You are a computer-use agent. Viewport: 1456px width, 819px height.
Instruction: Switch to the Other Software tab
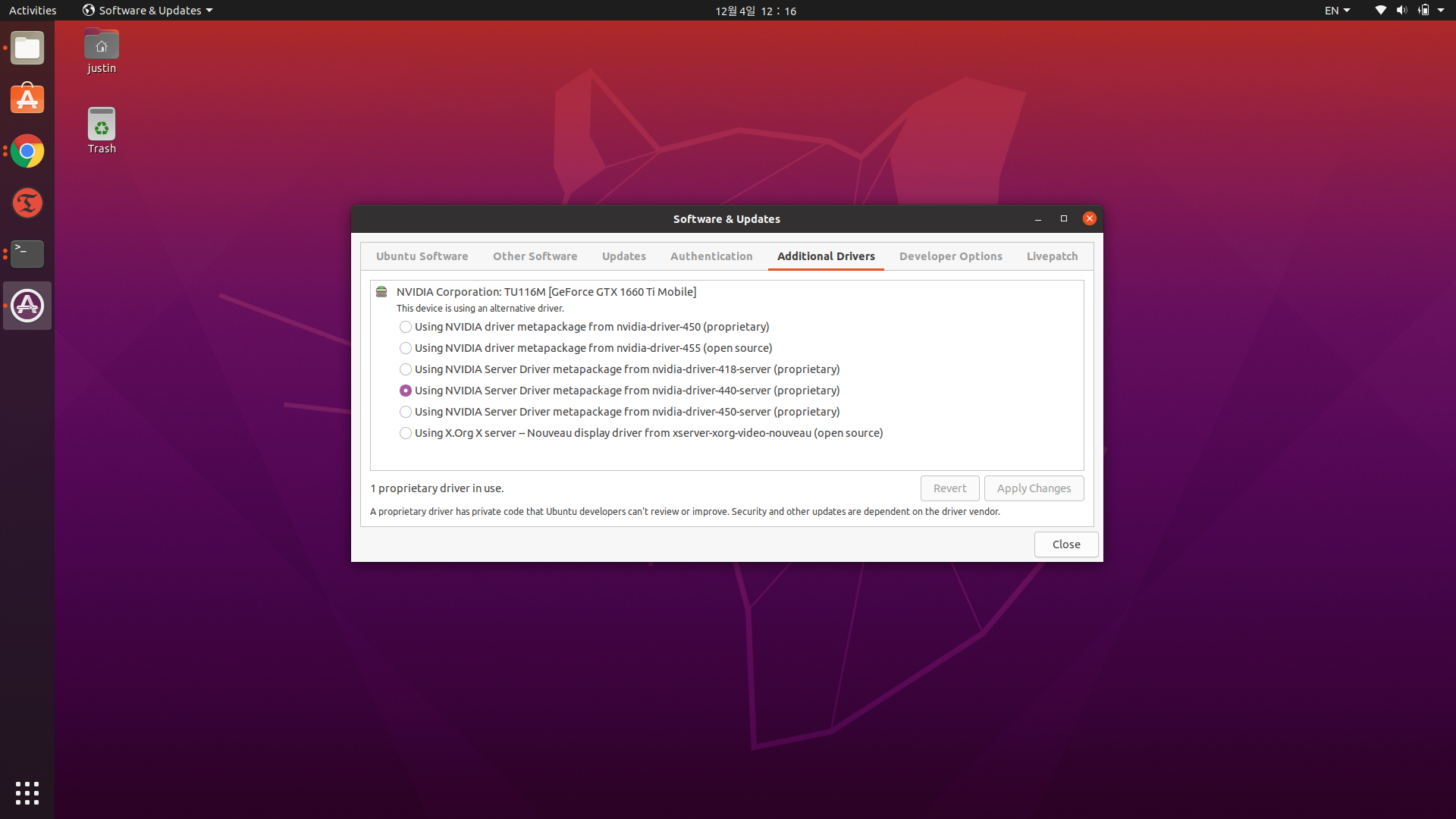coord(535,256)
